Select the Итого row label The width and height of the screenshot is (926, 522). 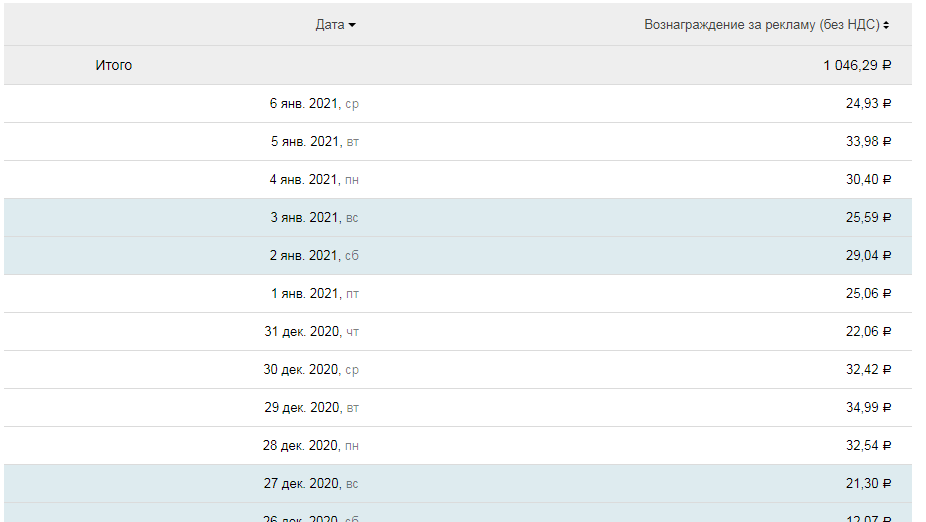point(114,65)
